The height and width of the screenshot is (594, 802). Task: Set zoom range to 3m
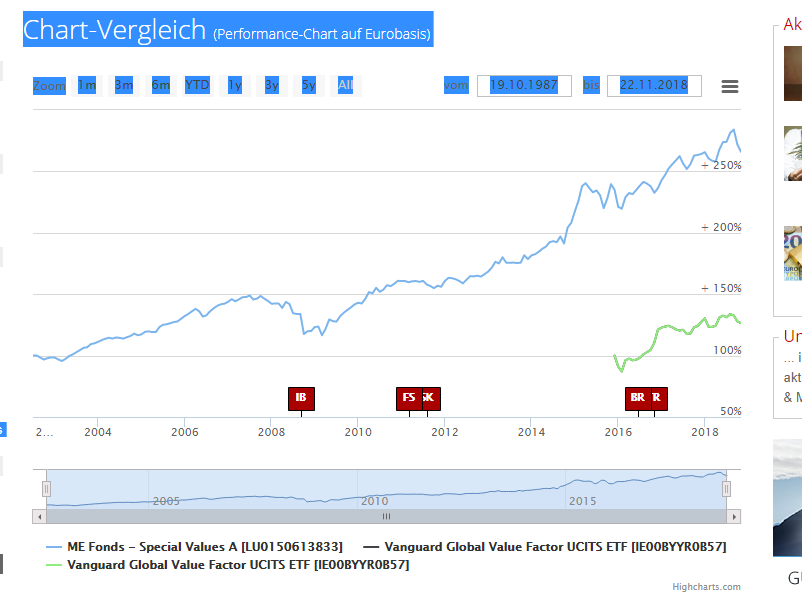124,85
